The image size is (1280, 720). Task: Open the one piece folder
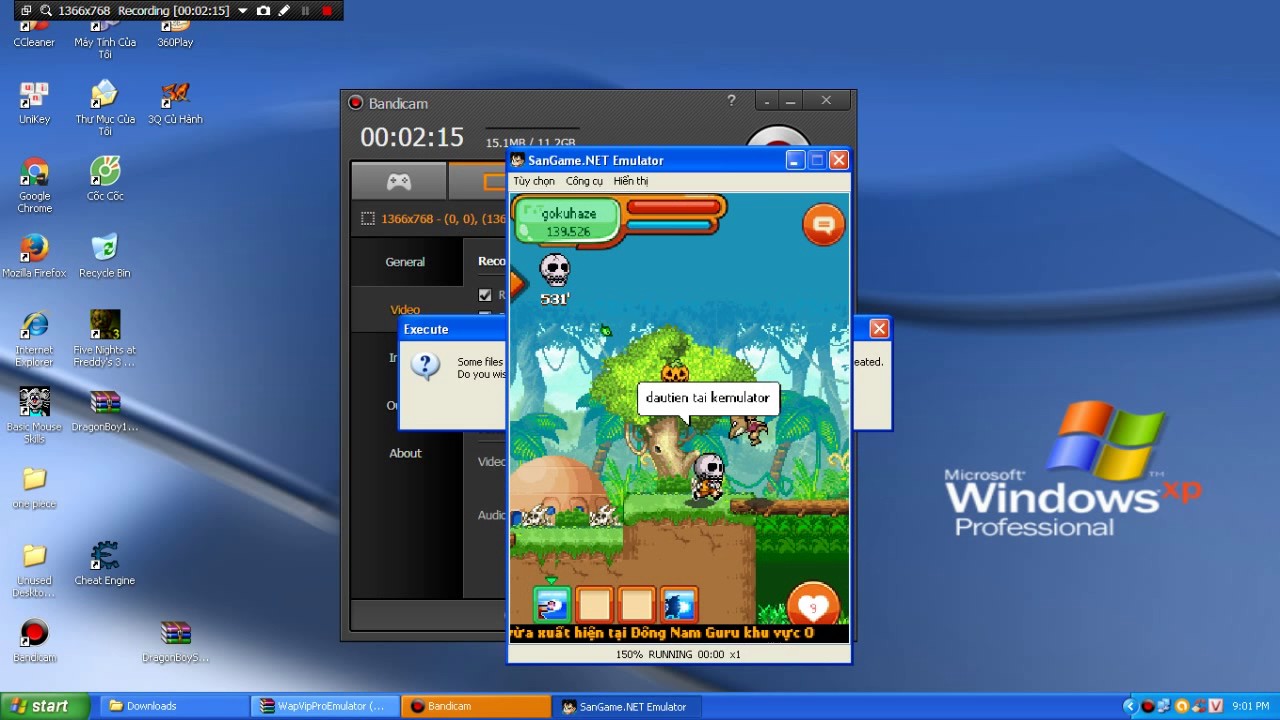pos(34,488)
